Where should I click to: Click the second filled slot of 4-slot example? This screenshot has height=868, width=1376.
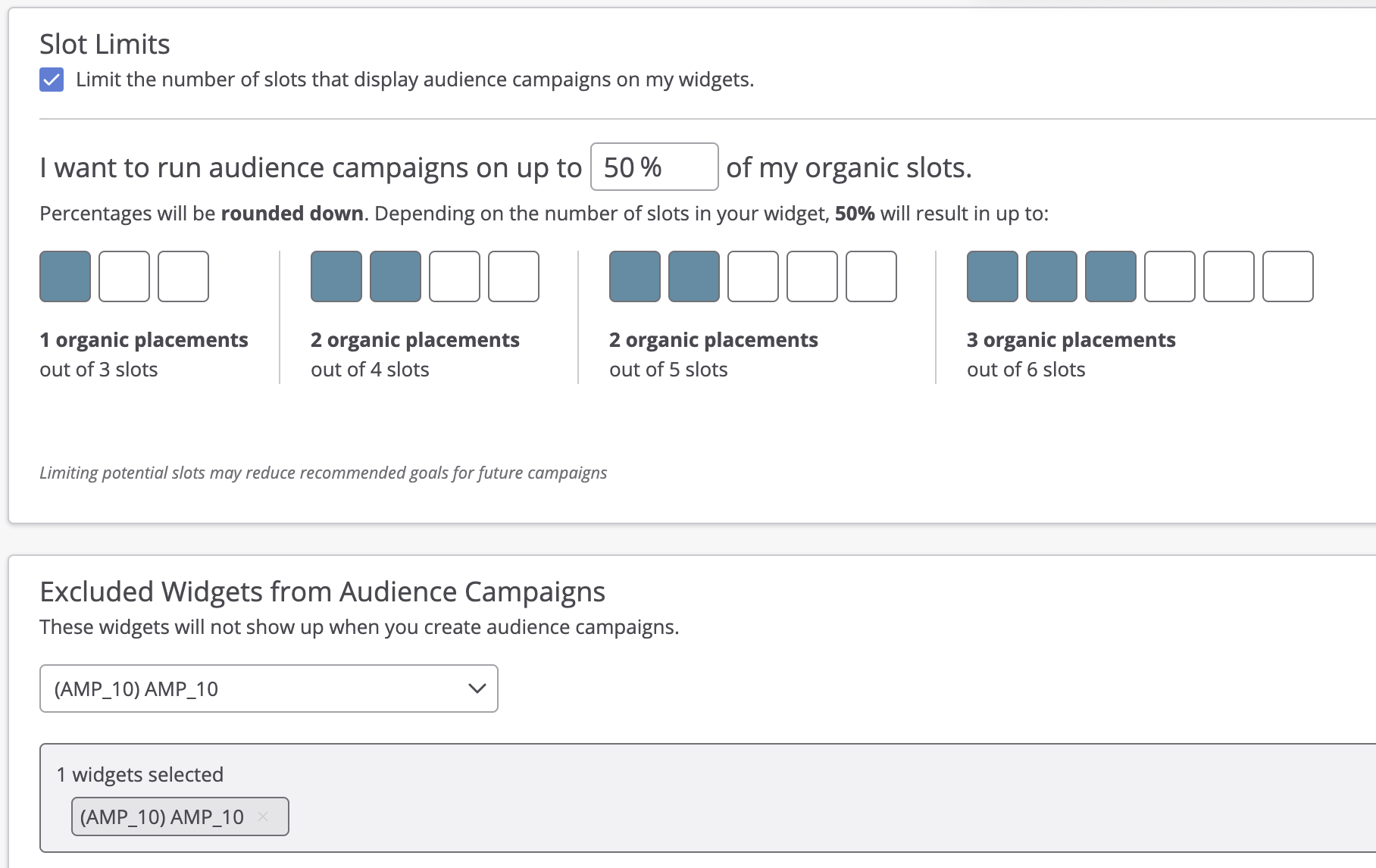coord(396,276)
